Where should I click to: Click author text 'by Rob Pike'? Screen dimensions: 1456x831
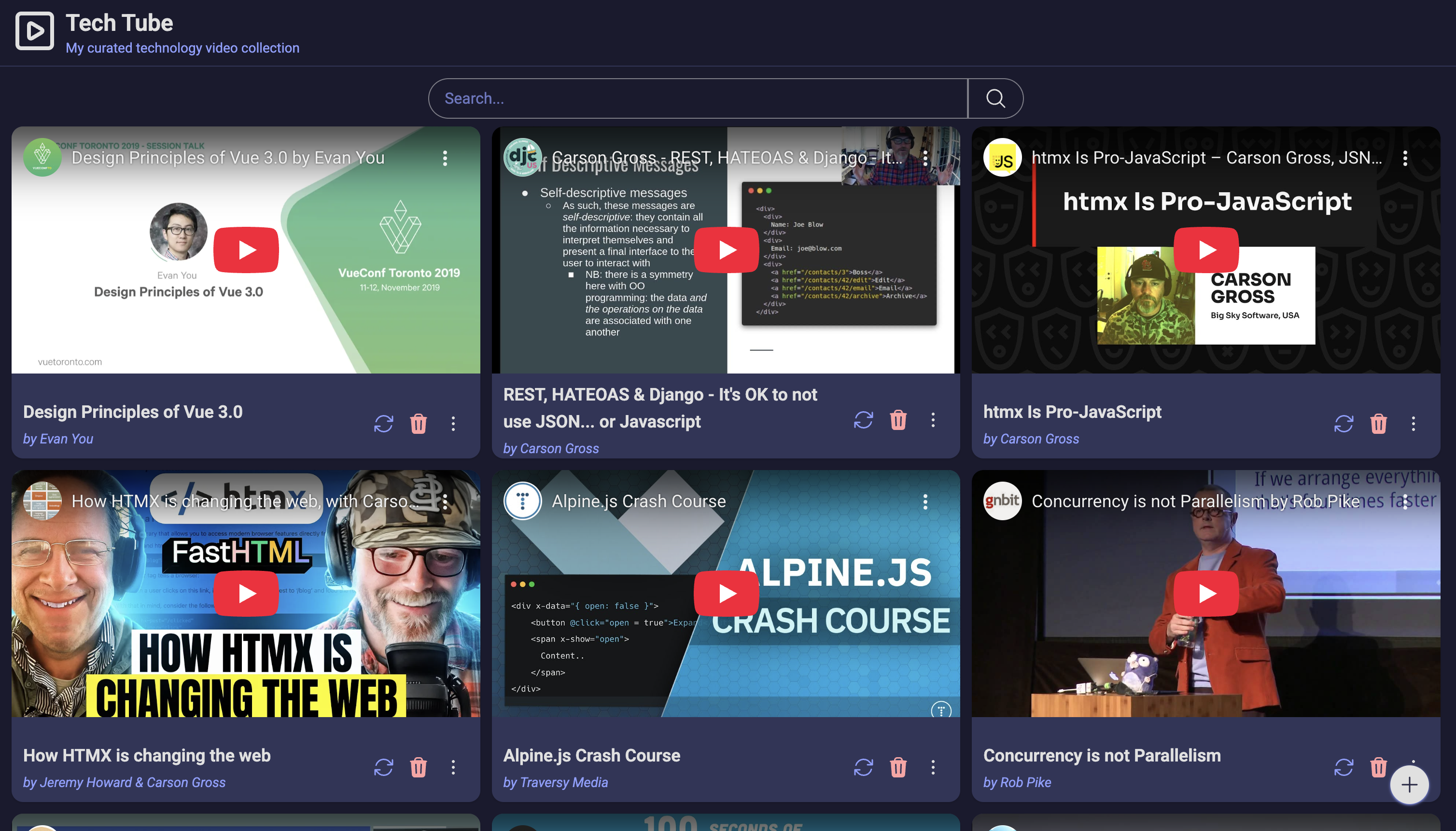pyautogui.click(x=1017, y=782)
